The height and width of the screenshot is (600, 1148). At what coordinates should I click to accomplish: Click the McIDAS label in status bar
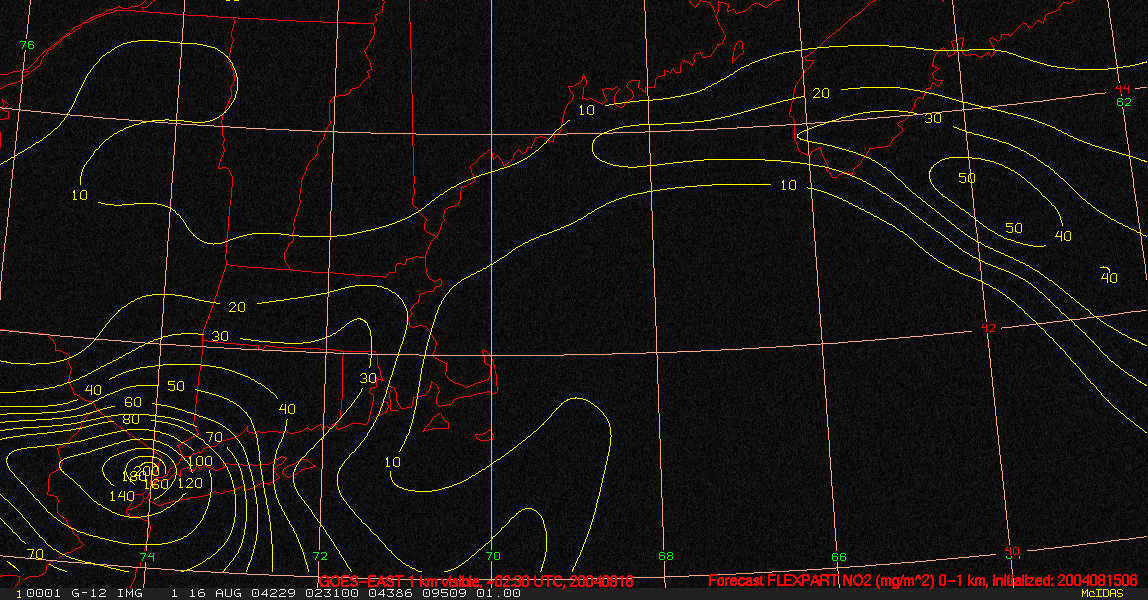1102,593
